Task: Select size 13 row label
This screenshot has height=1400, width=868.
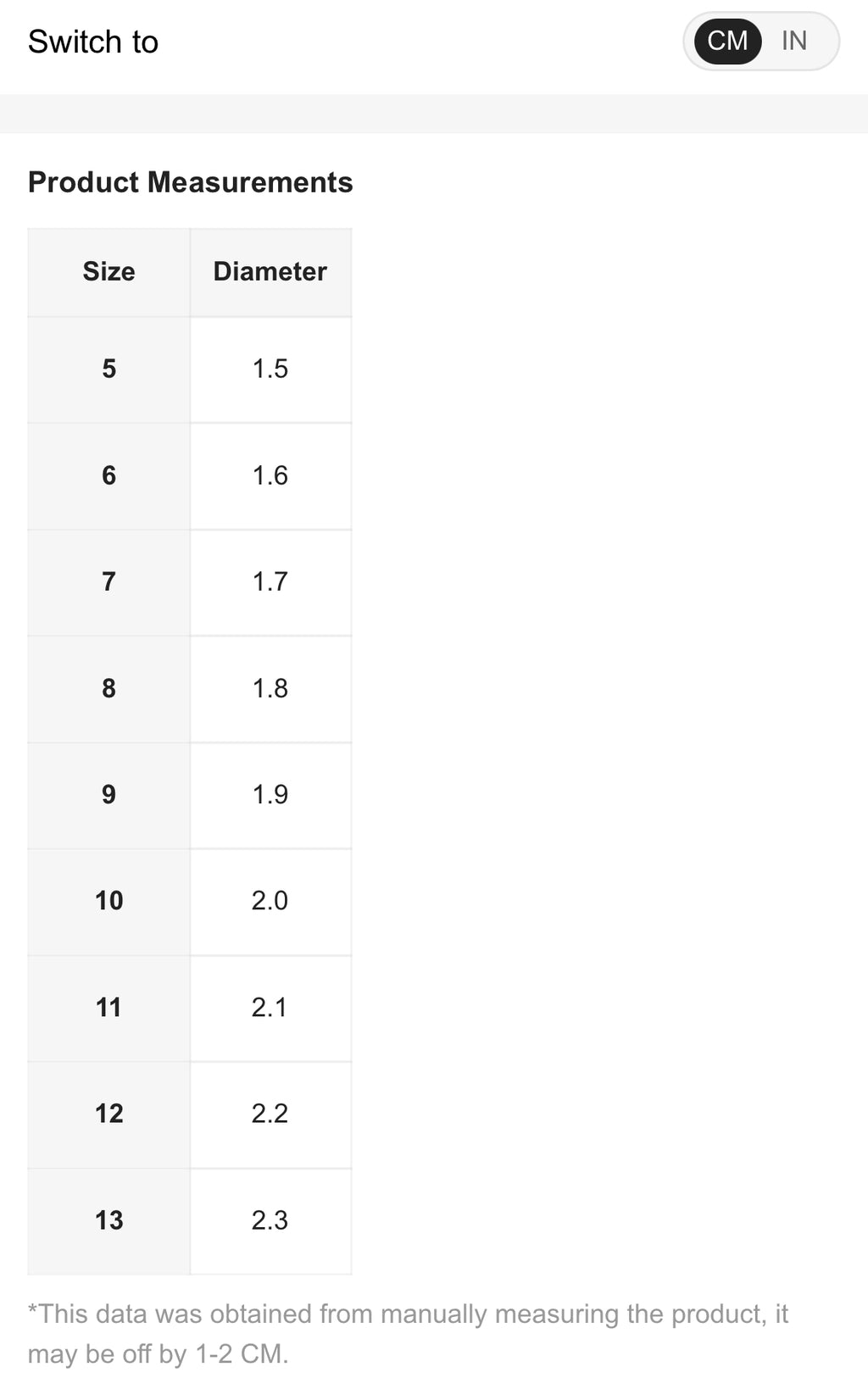Action: [109, 1221]
